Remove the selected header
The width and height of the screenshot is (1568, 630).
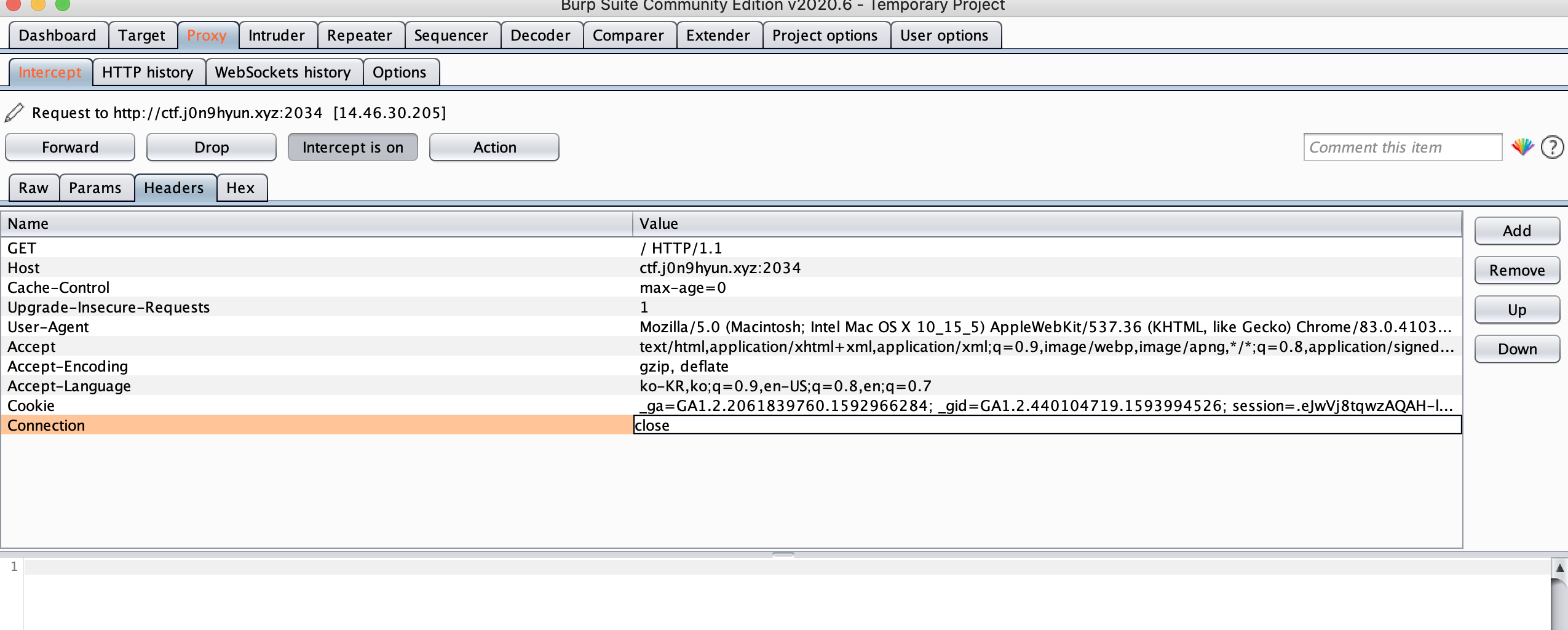coord(1517,270)
